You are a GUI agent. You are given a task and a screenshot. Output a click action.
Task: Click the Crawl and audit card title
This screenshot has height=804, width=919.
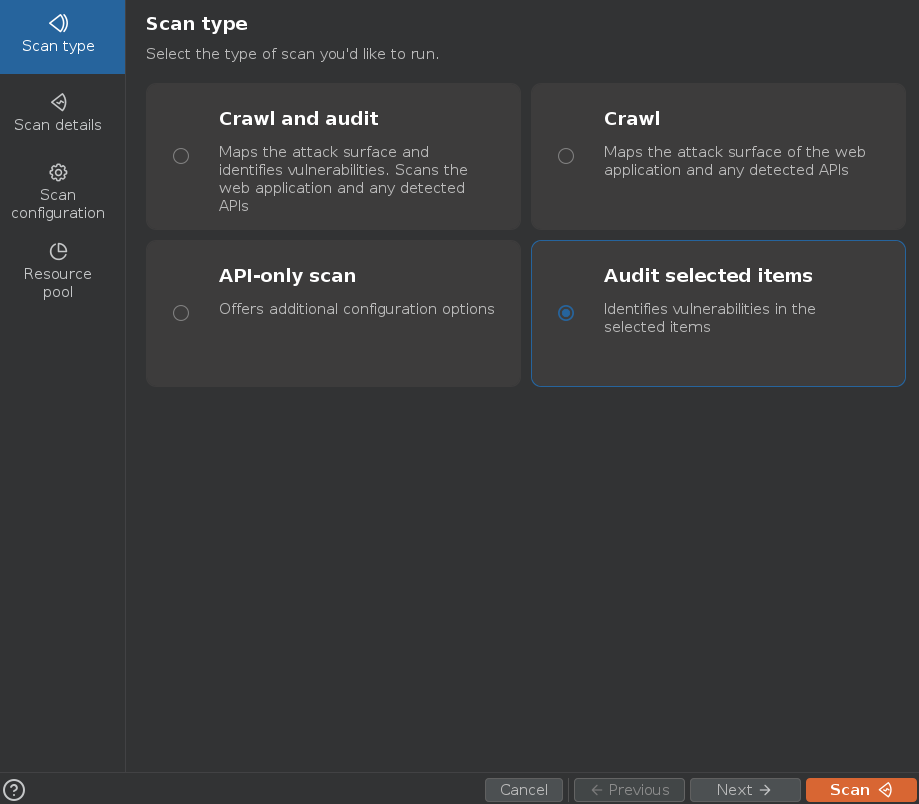pos(298,119)
